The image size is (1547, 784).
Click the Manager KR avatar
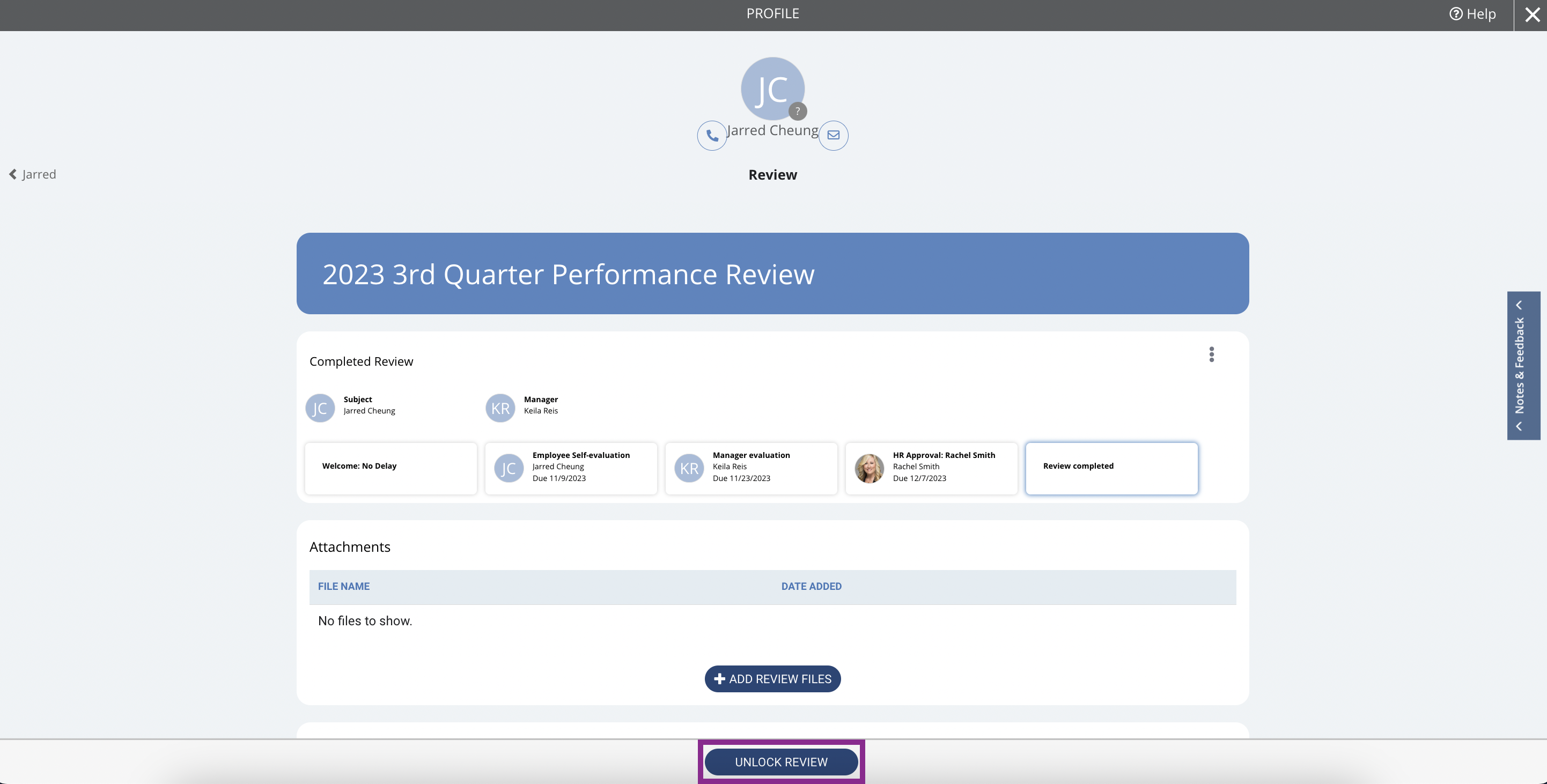(500, 408)
